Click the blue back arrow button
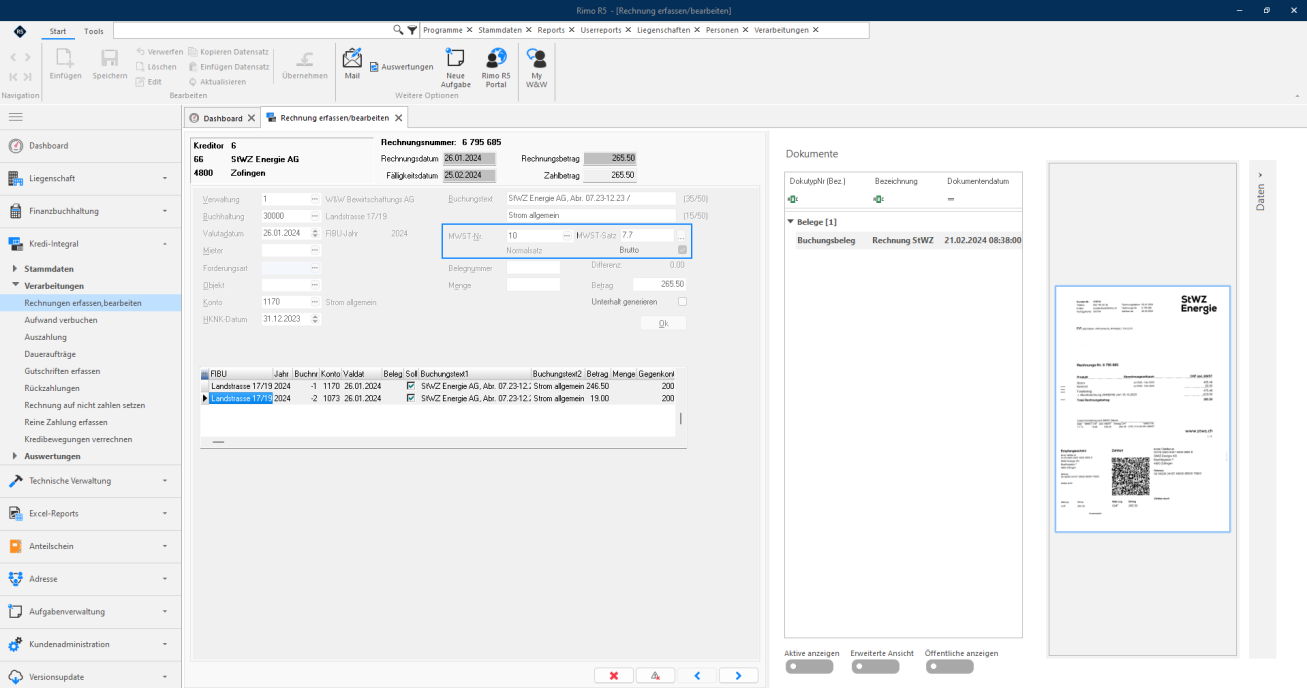Viewport: 1307px width, 688px height. (697, 675)
